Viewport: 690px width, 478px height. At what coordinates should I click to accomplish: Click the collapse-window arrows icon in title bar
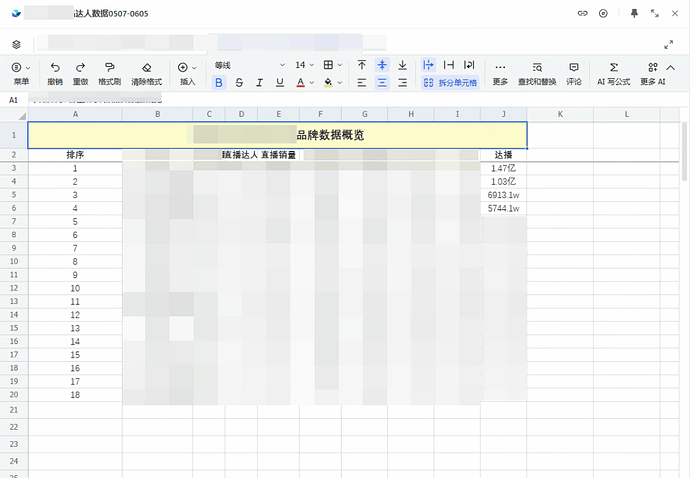pos(655,13)
